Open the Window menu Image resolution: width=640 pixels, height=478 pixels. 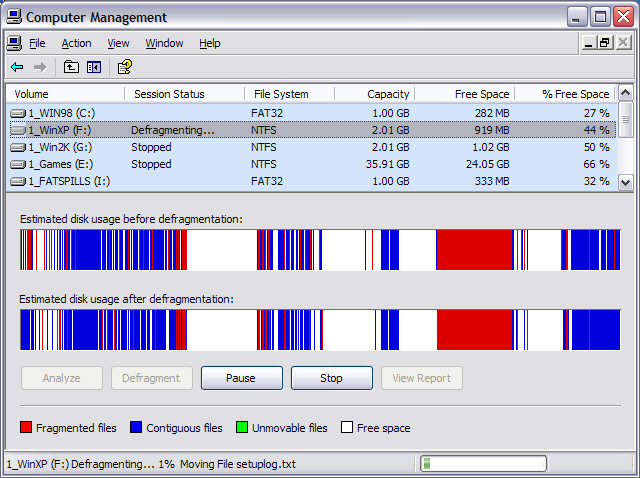pyautogui.click(x=164, y=43)
